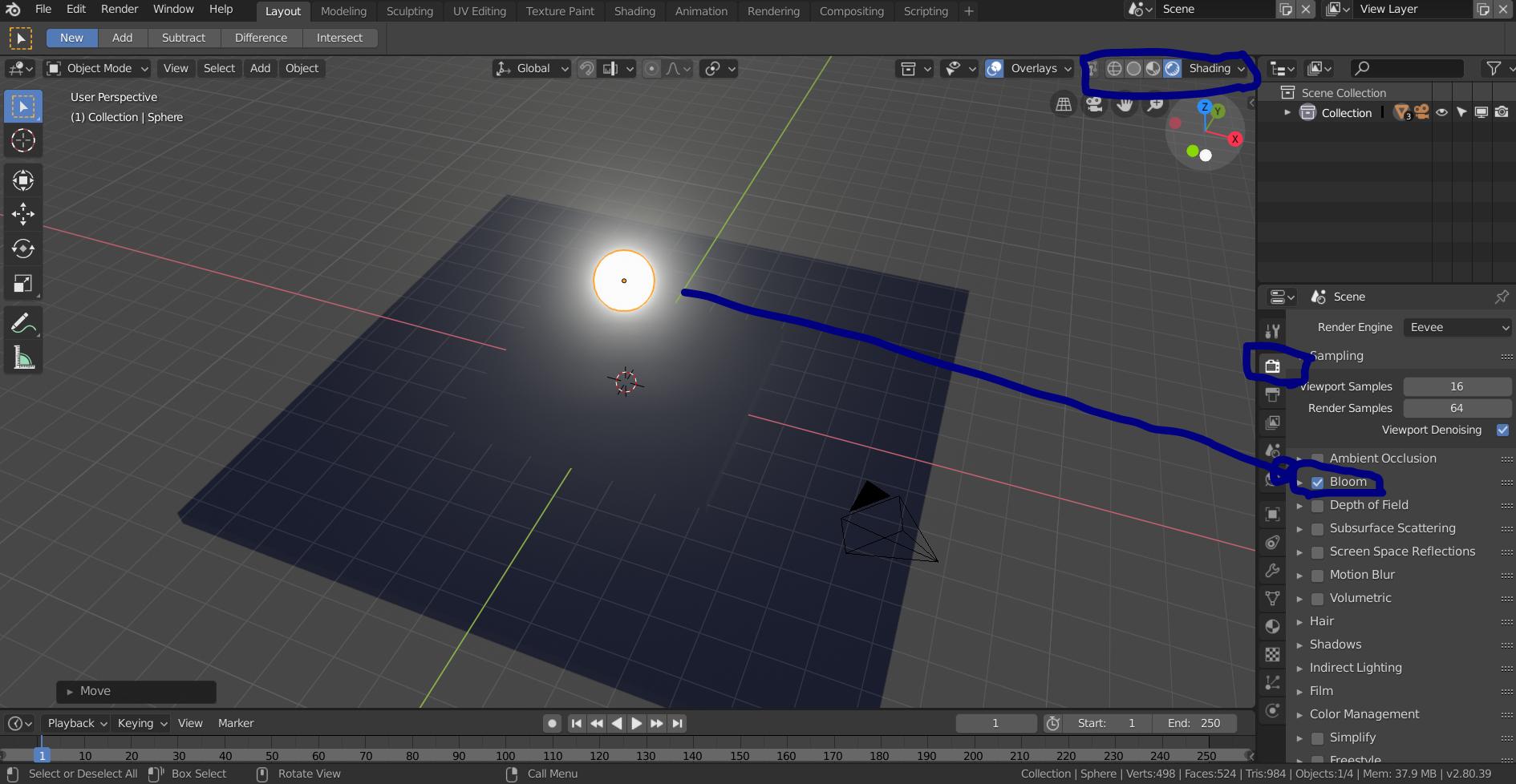Activate the Move tool
The width and height of the screenshot is (1516, 784).
coord(22,214)
